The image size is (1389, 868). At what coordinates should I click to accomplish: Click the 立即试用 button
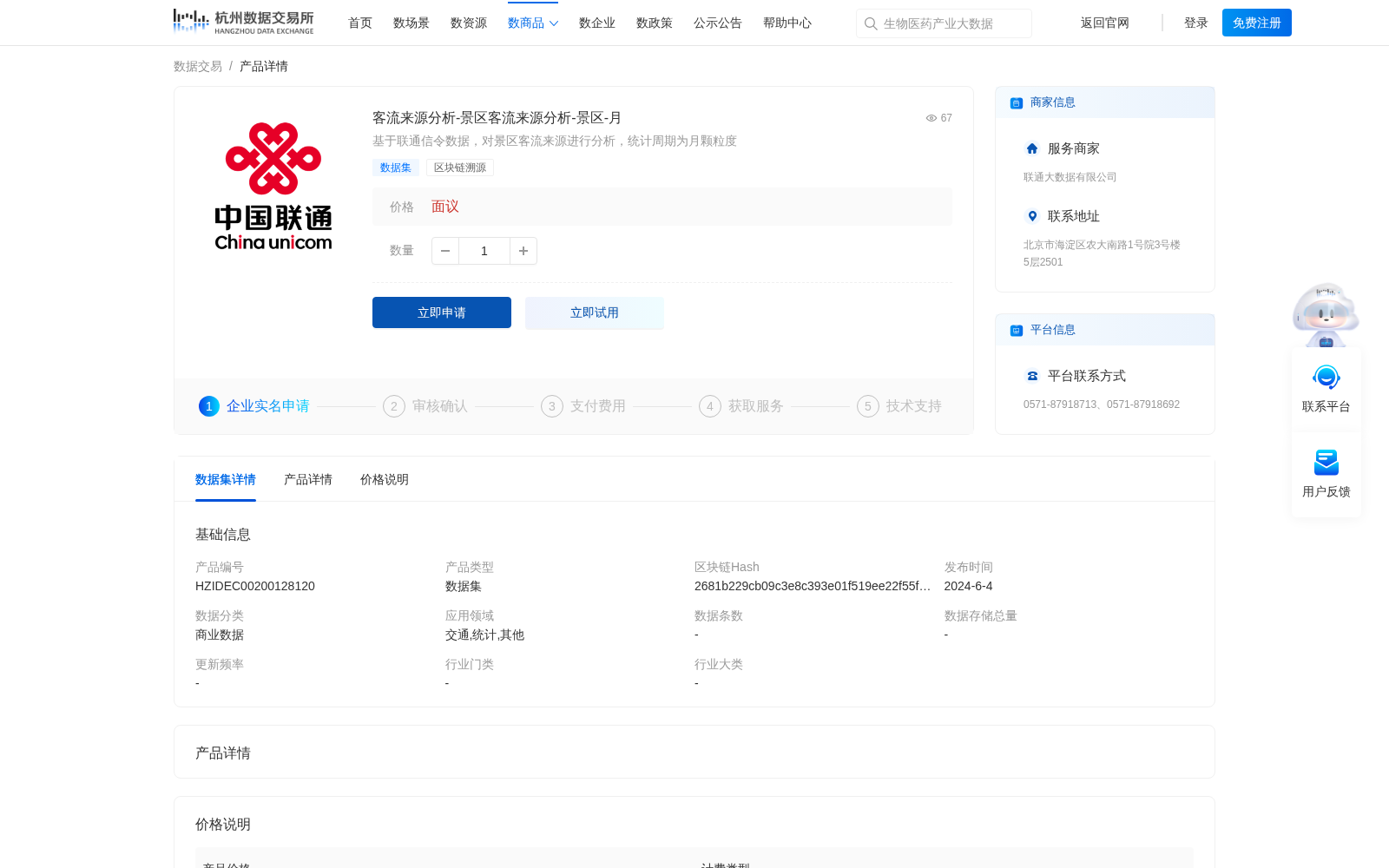[x=595, y=312]
